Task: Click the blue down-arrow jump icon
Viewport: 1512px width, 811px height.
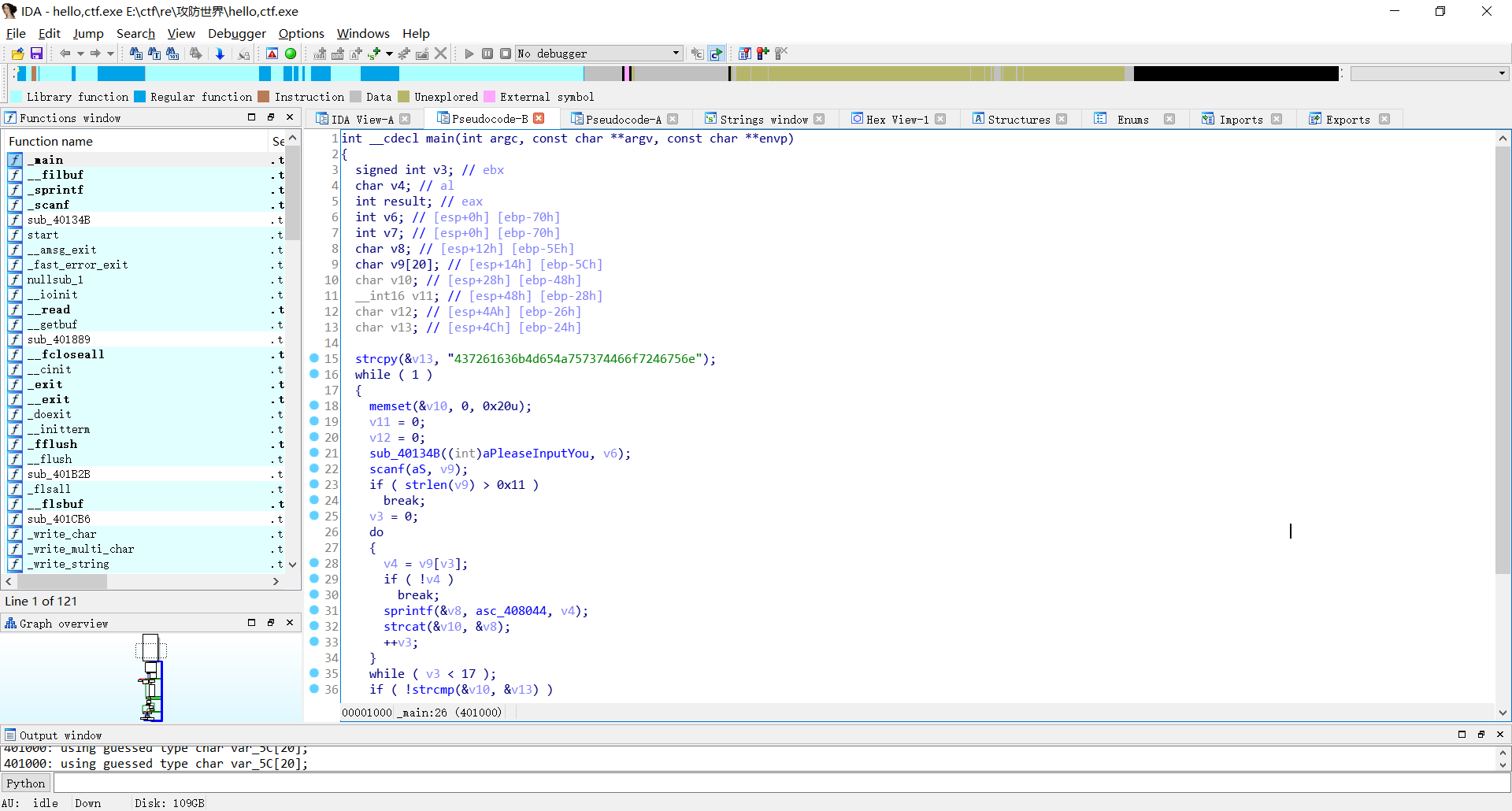Action: point(220,54)
